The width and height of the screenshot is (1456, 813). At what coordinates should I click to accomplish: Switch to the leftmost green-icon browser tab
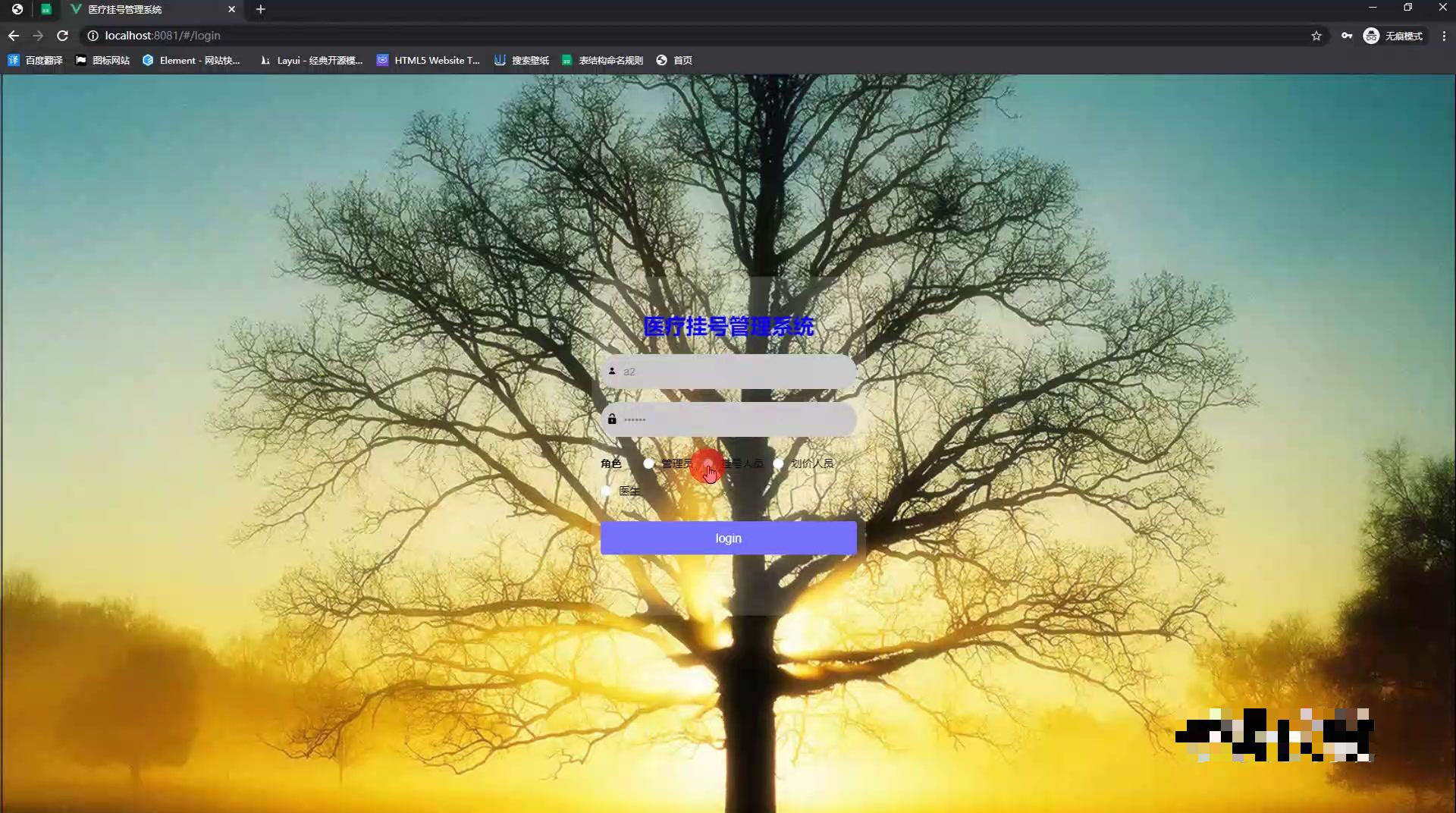[x=47, y=10]
